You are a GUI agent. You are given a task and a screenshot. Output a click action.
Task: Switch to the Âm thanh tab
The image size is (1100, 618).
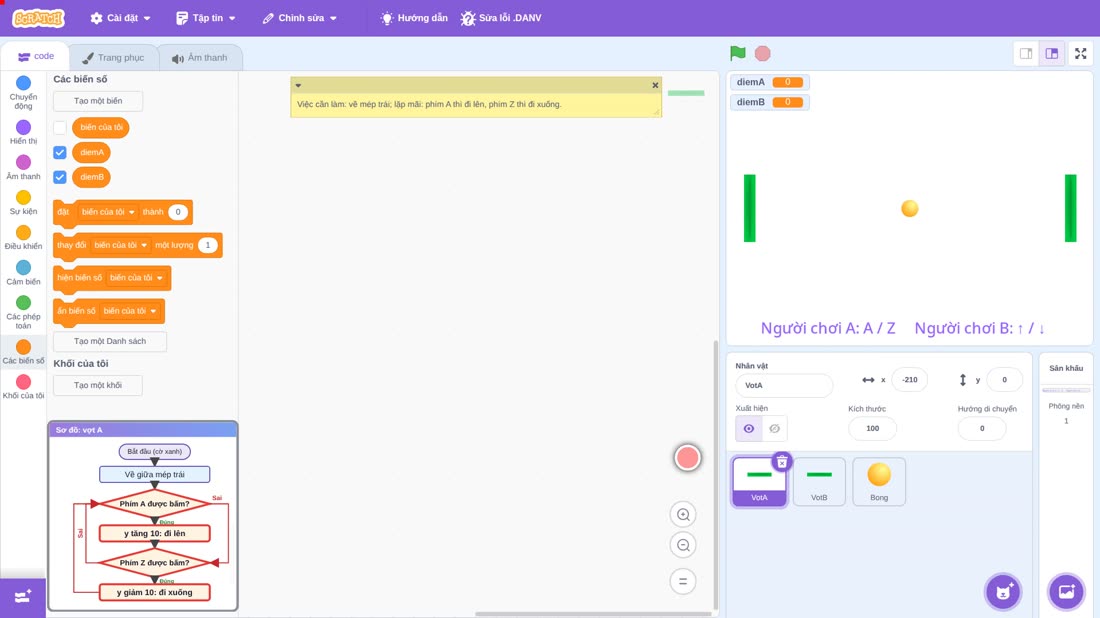point(200,58)
